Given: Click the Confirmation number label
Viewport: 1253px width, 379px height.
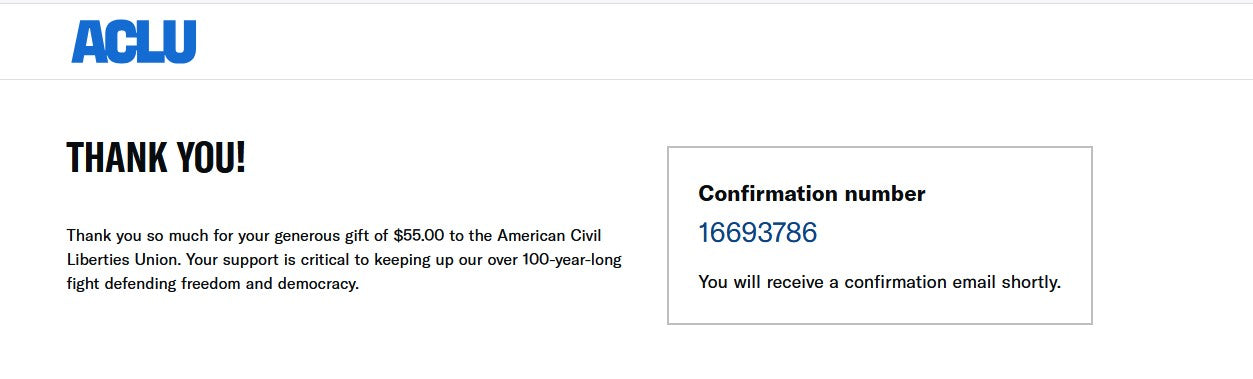Looking at the screenshot, I should pos(812,193).
